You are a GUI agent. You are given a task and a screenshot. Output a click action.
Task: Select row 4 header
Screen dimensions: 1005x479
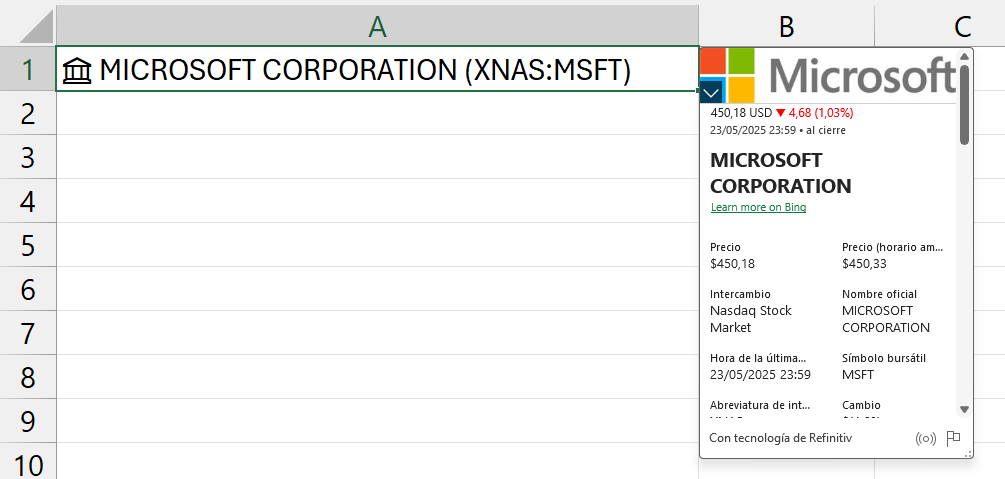[28, 201]
